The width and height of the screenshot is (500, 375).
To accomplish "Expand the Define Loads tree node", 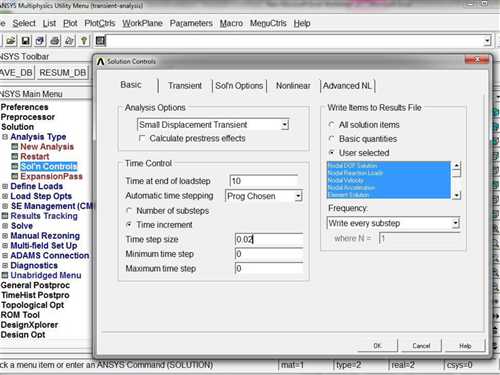I will [5, 186].
